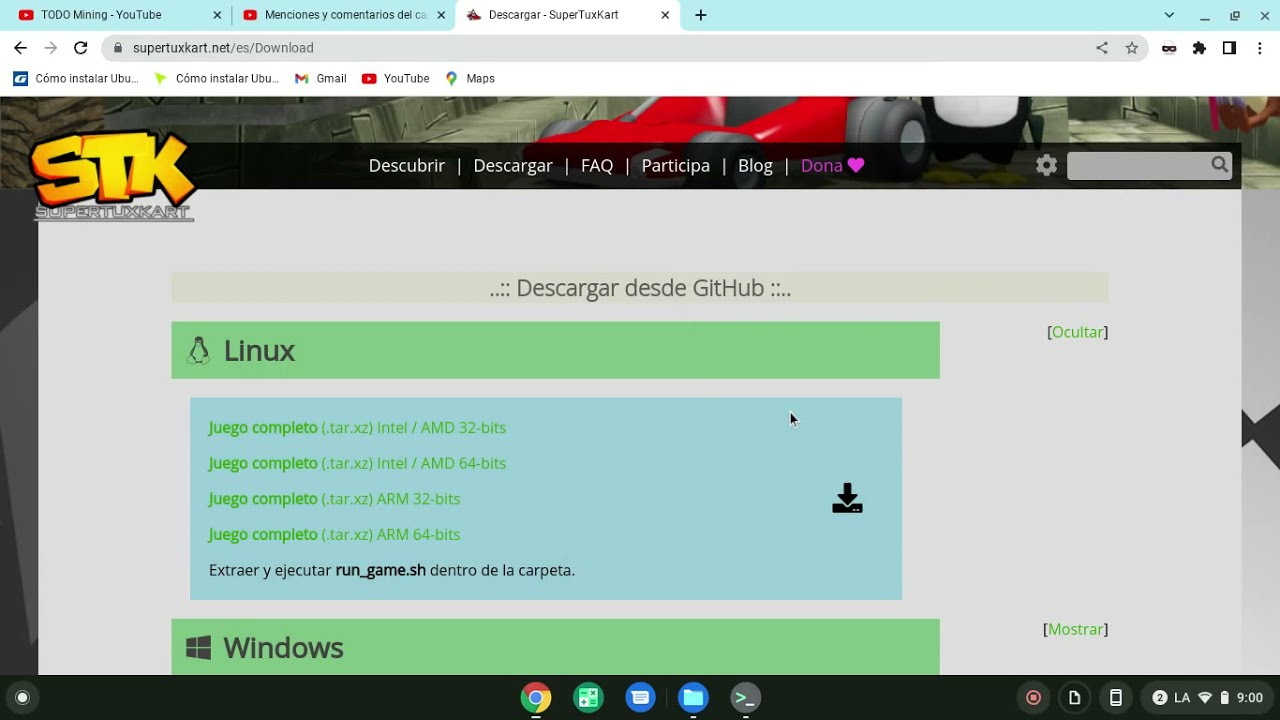Launch Chrome from the shelf
Image resolution: width=1280 pixels, height=720 pixels.
[536, 698]
